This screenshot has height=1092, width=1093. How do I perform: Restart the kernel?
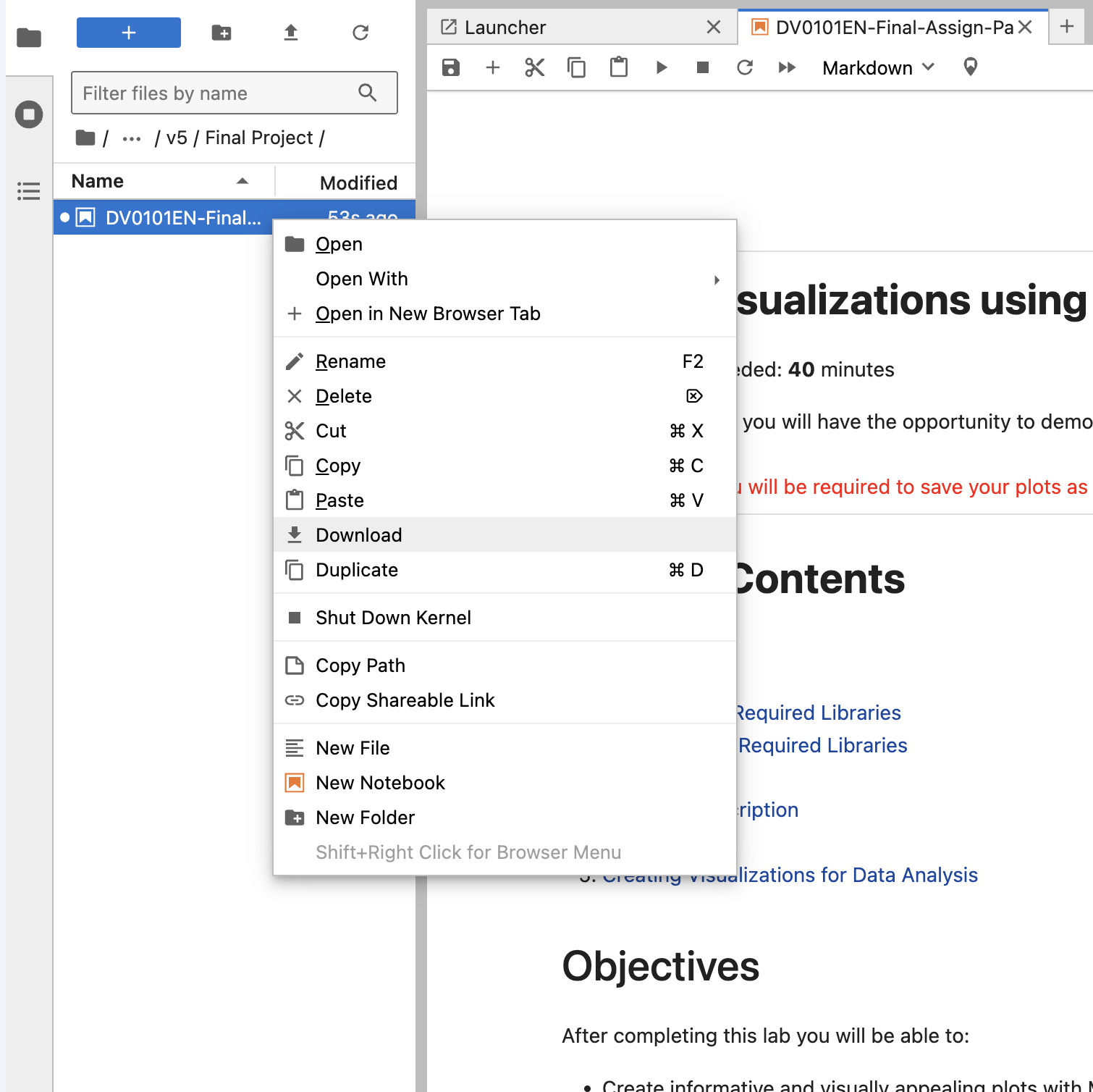[x=745, y=67]
